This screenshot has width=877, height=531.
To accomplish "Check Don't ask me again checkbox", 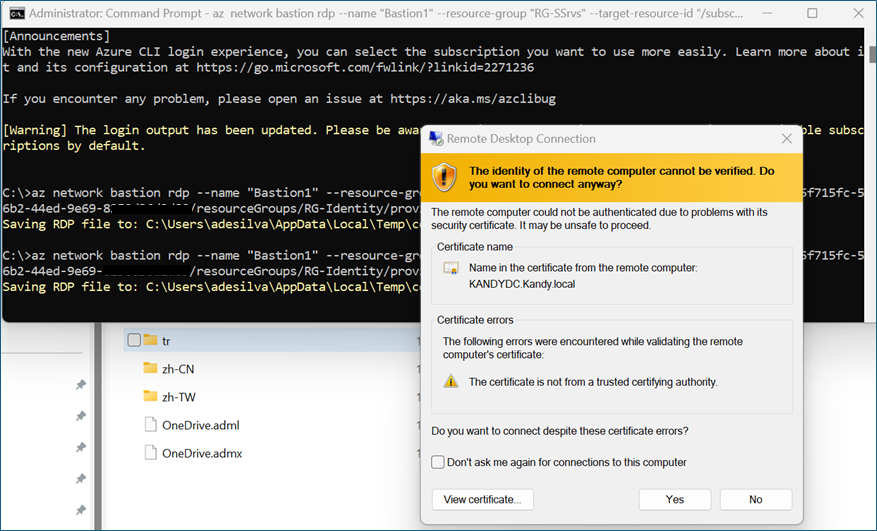I will pos(438,462).
